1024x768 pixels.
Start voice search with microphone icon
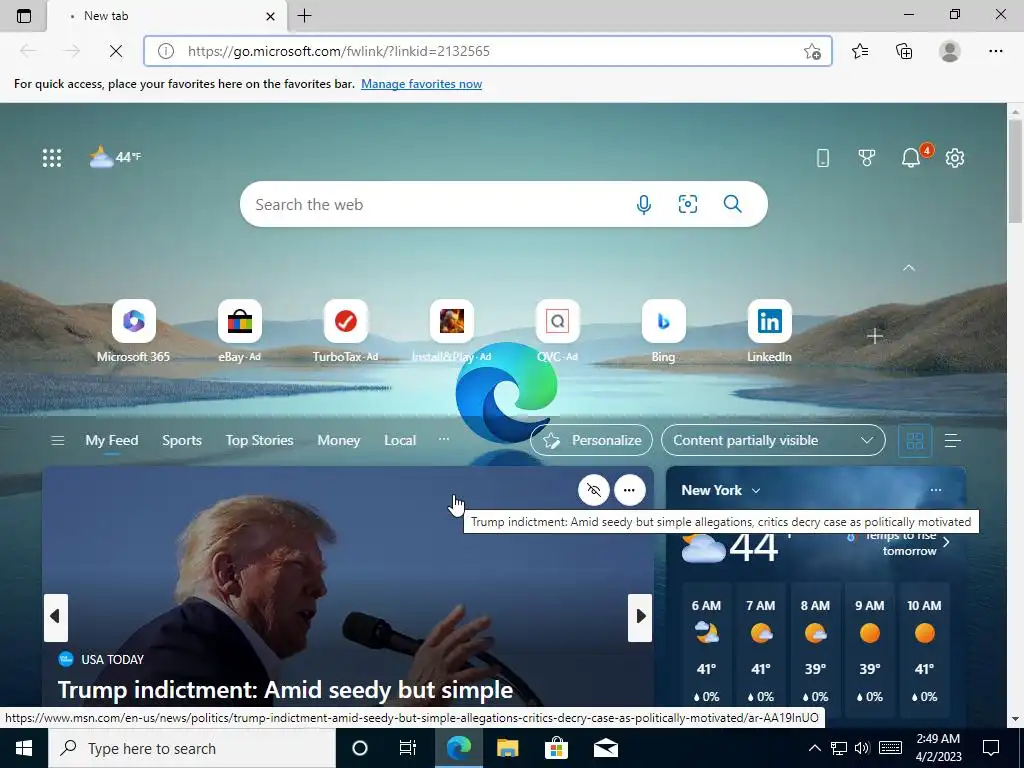(x=643, y=204)
